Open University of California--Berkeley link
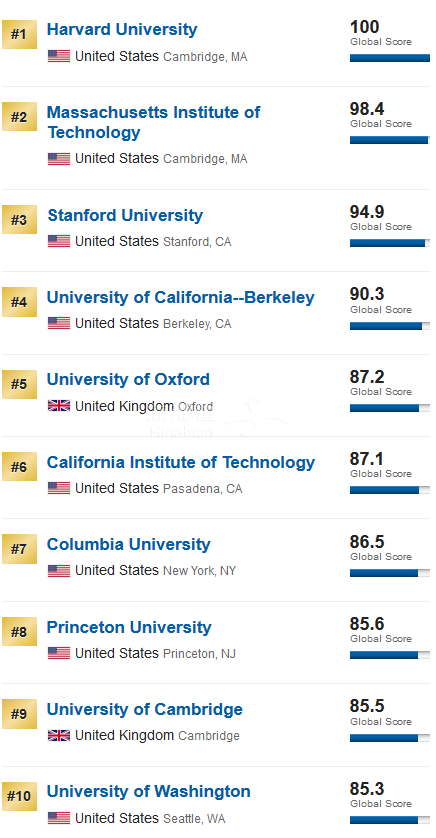The height and width of the screenshot is (838, 436). [x=181, y=298]
